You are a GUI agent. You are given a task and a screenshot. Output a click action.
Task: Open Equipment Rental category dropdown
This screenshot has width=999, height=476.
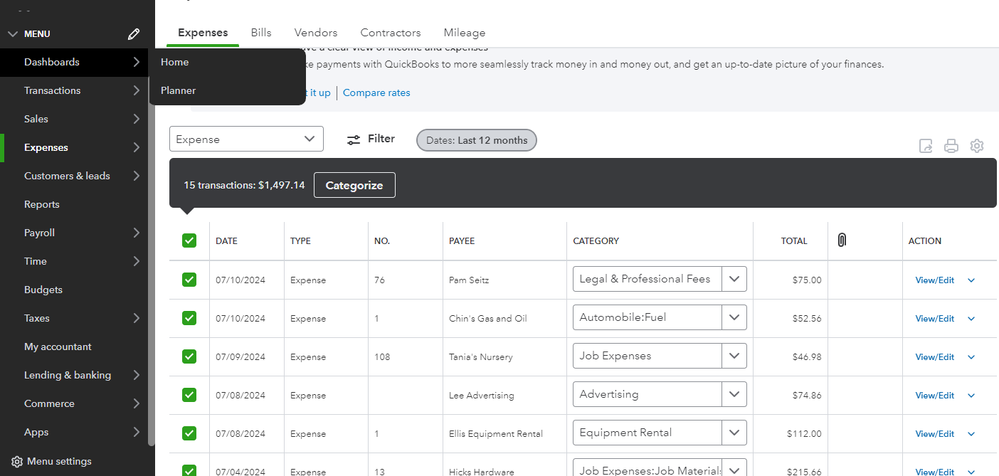734,433
